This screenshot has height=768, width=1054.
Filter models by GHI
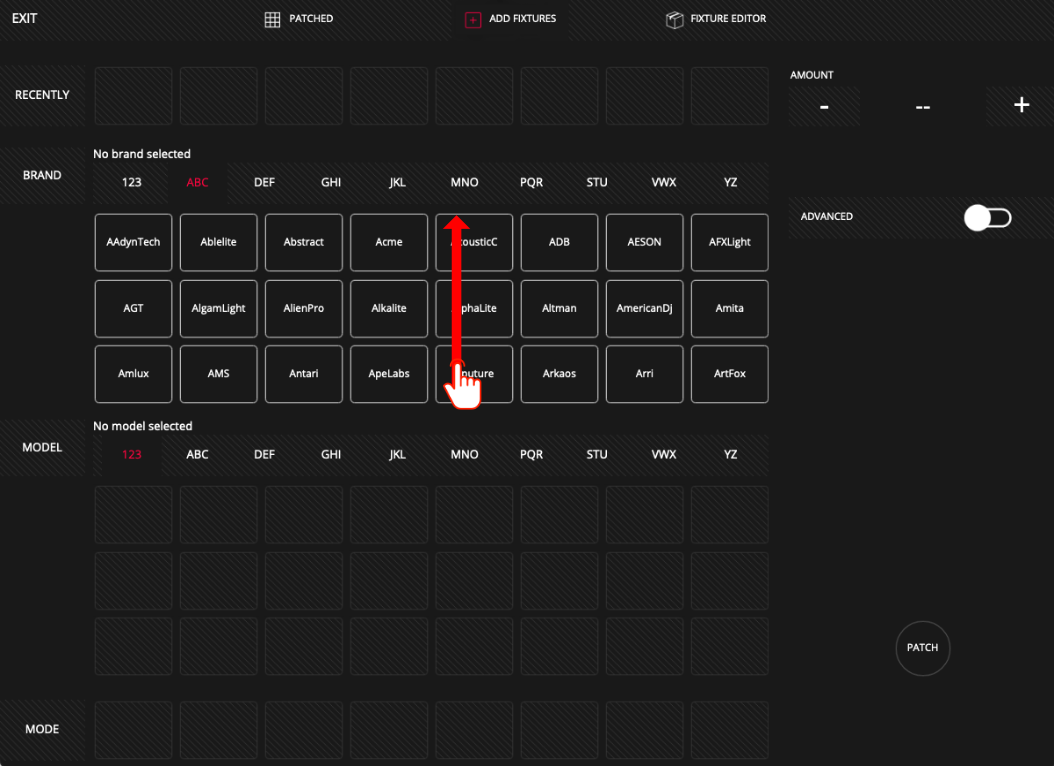[x=331, y=455]
